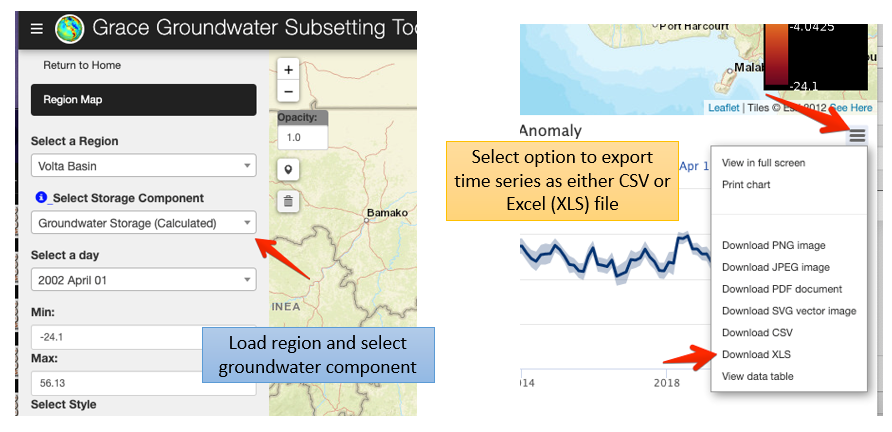This screenshot has height=432, width=892.
Task: Open the hamburger navigation menu in header
Action: pyautogui.click(x=36, y=28)
